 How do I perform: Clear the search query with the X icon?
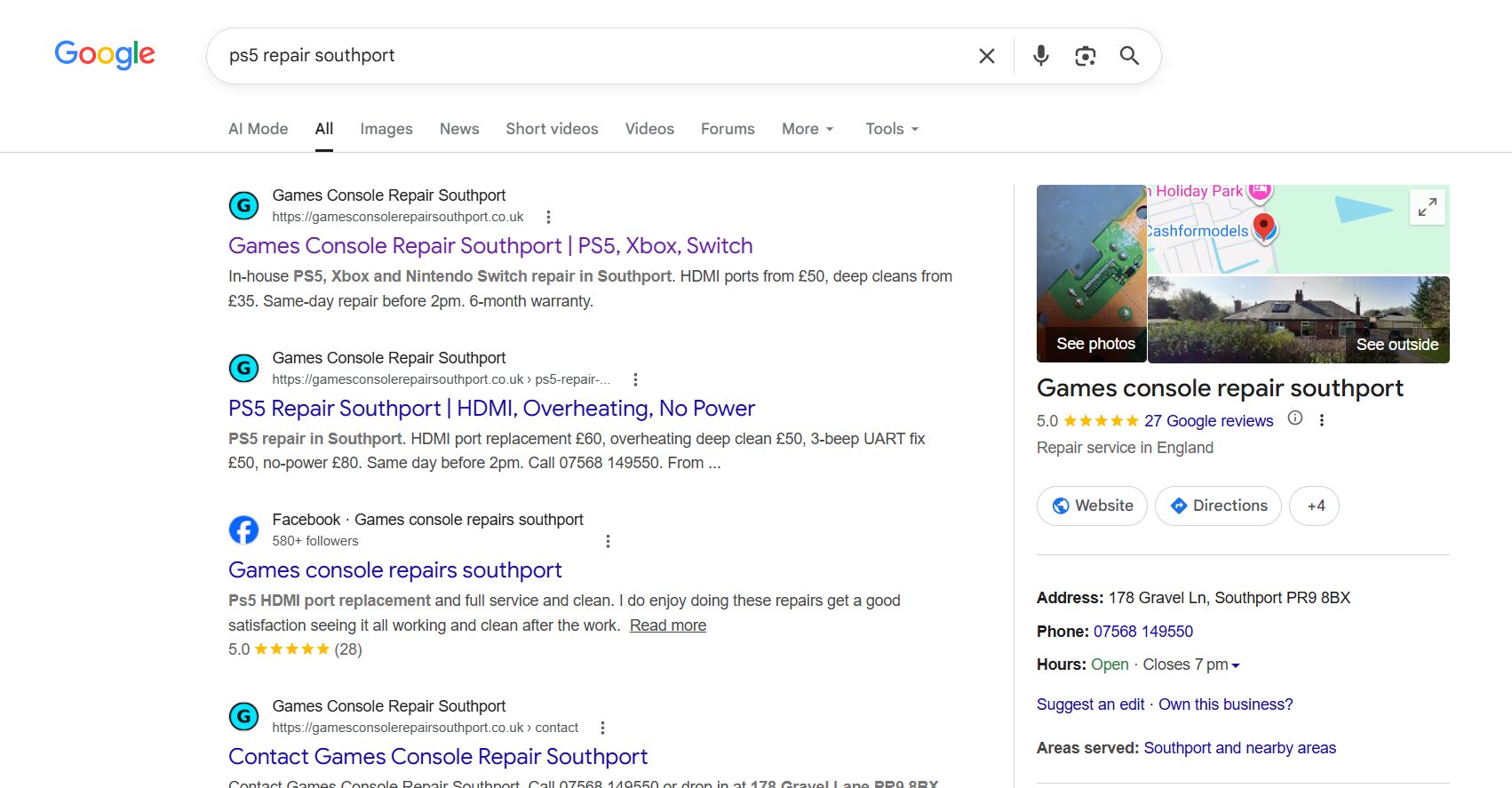click(986, 56)
